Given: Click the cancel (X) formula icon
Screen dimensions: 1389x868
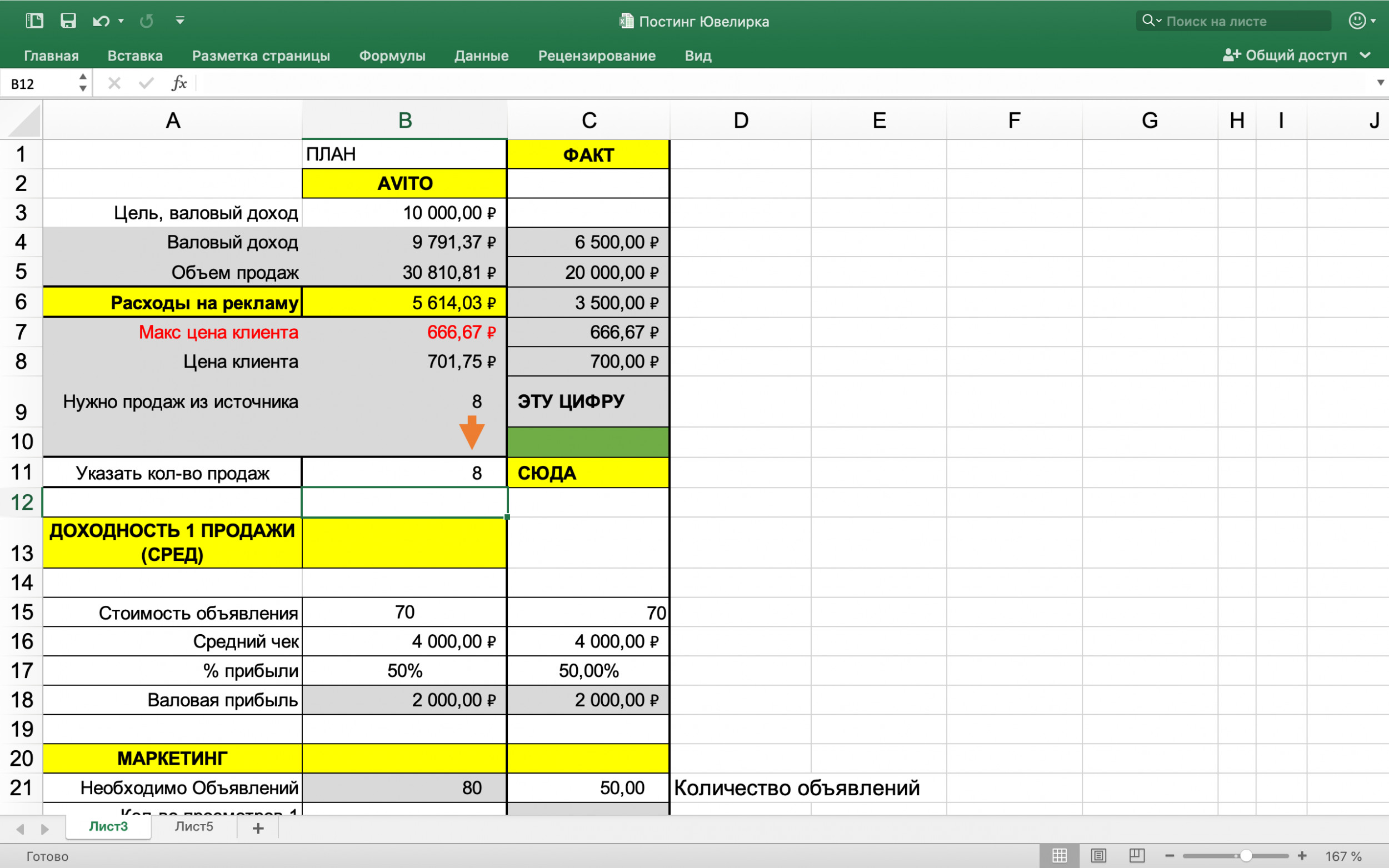Looking at the screenshot, I should point(114,83).
